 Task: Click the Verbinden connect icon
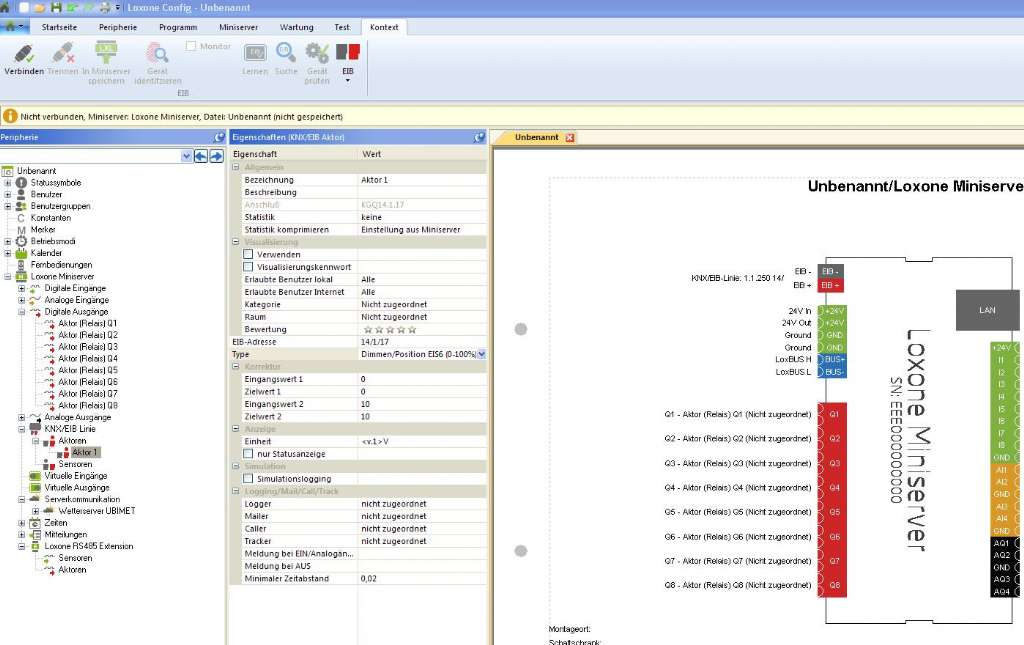pyautogui.click(x=24, y=53)
